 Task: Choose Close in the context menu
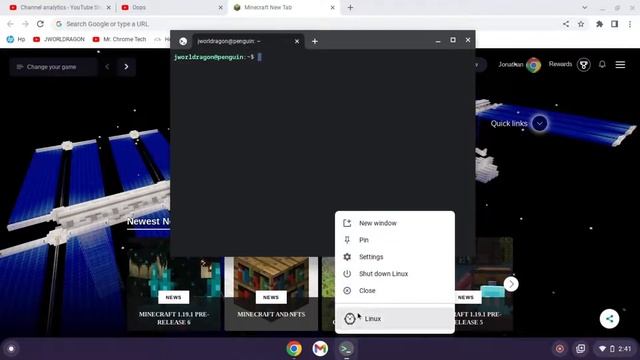click(394, 291)
